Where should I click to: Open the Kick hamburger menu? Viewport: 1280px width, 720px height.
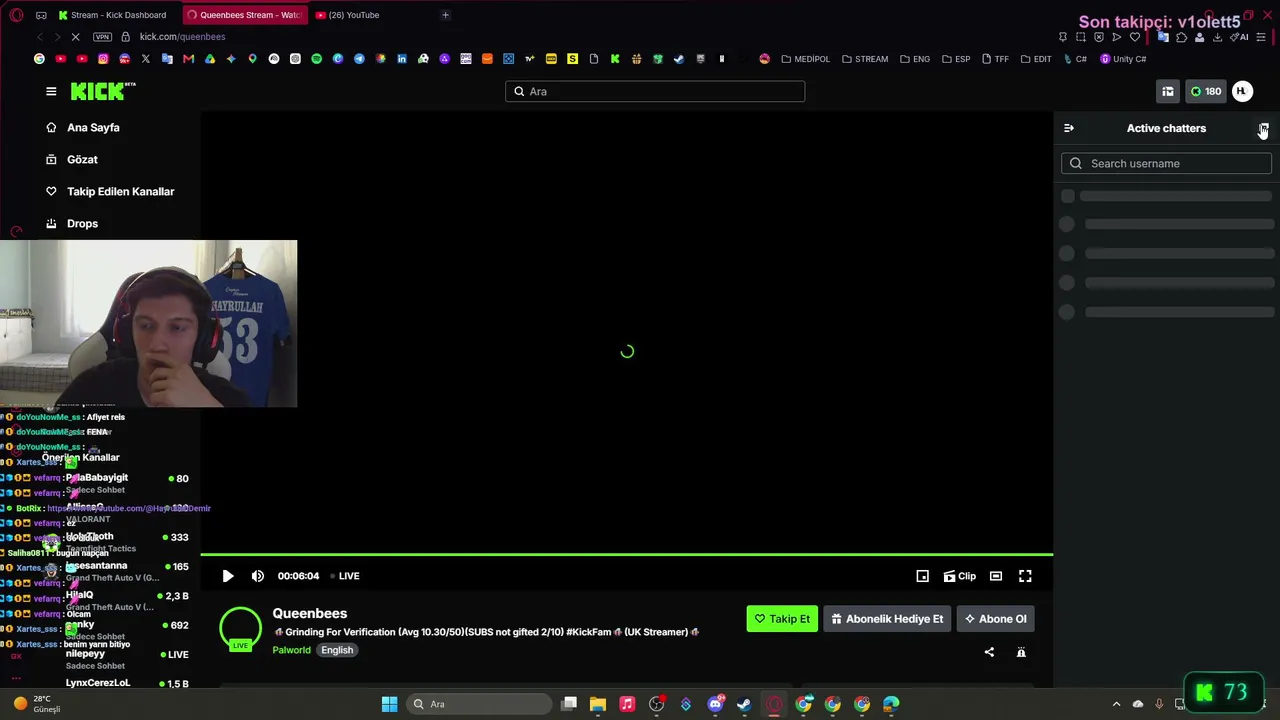tap(51, 91)
